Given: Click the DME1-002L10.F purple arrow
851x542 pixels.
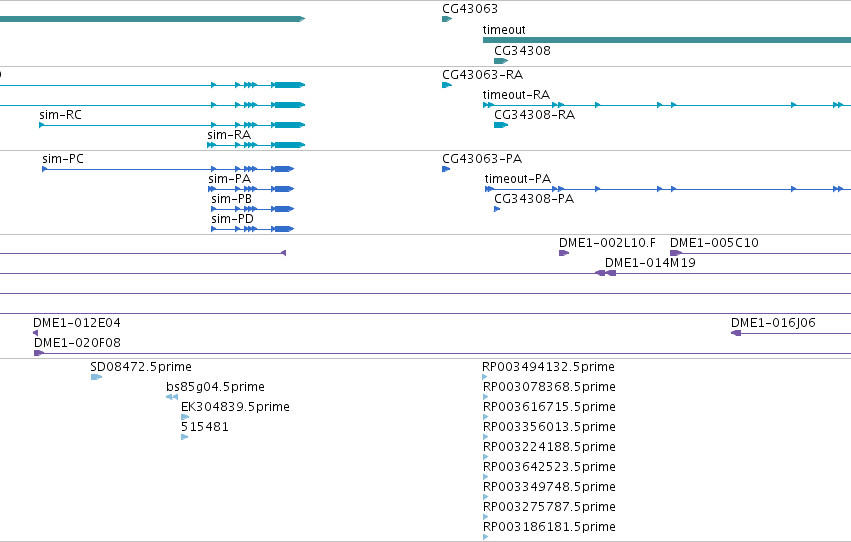Looking at the screenshot, I should tap(564, 253).
